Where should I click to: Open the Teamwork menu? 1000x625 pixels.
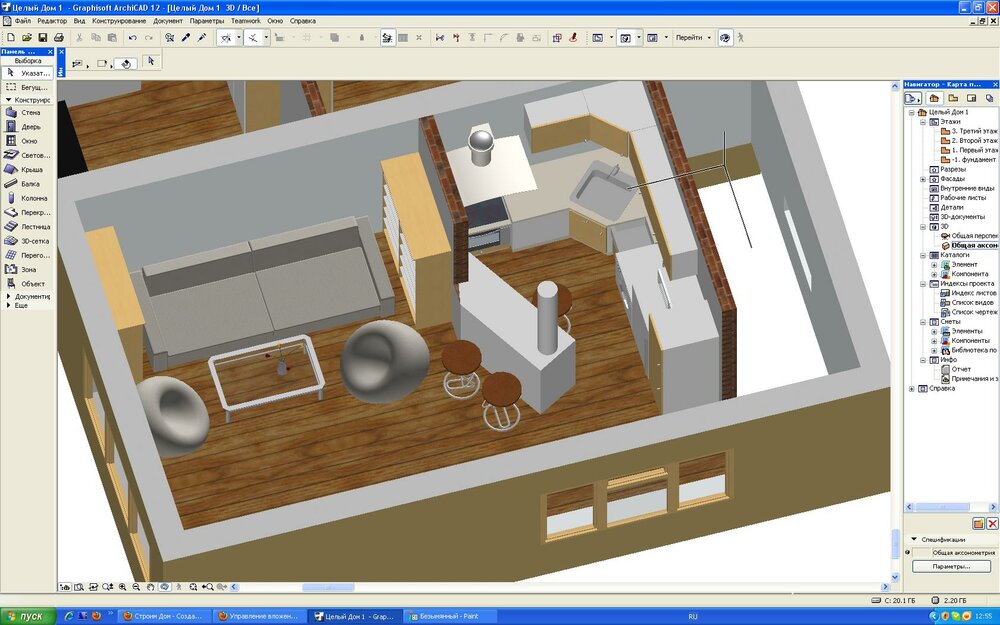click(245, 21)
